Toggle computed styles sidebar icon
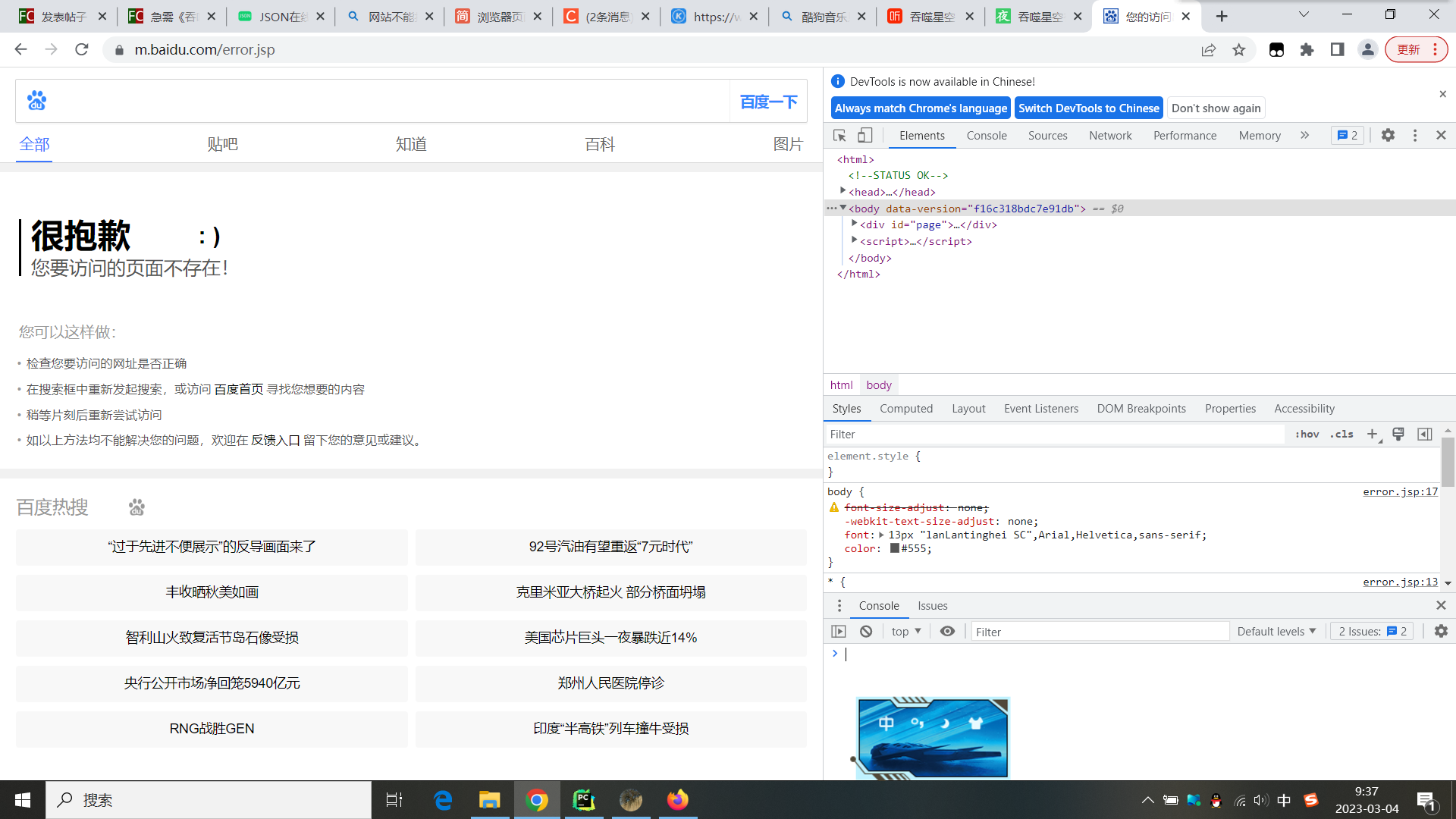Screen dimensions: 1456x819 coord(1425,434)
